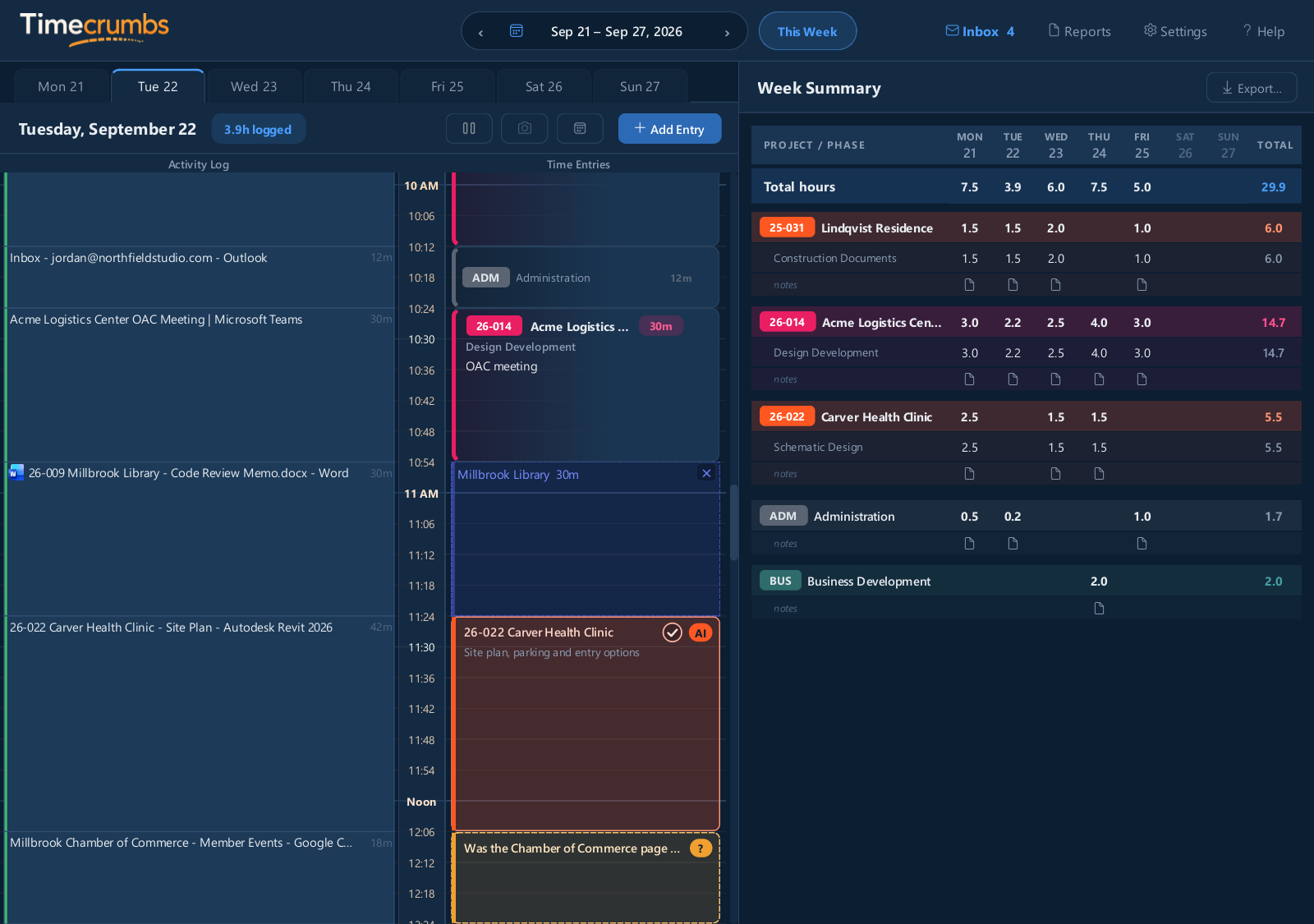Image resolution: width=1314 pixels, height=924 pixels.
Task: Click the 3.9h logged badge
Action: click(258, 129)
